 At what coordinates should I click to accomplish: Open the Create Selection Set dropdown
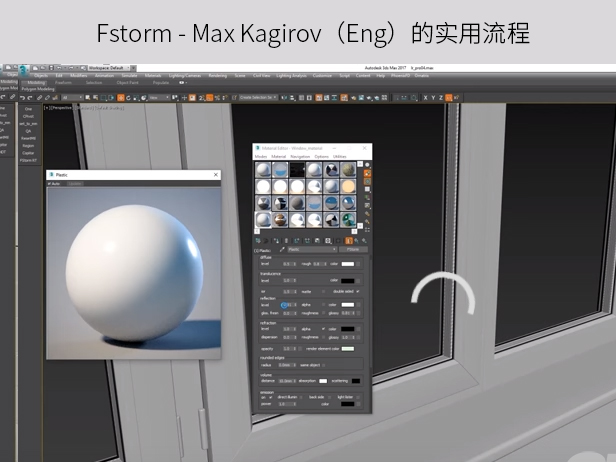coord(260,97)
